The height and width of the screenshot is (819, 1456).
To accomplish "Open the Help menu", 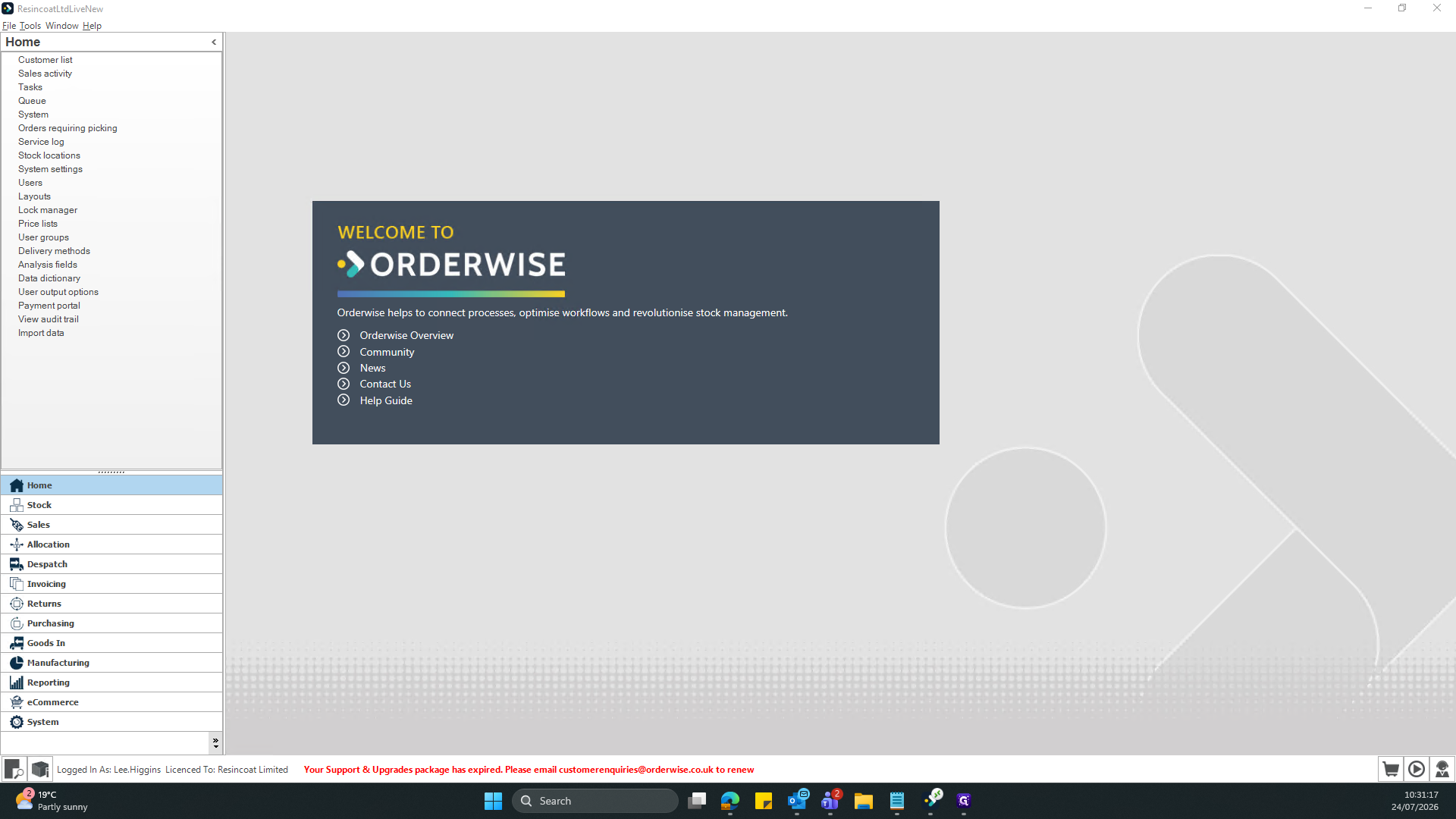I will pos(92,26).
